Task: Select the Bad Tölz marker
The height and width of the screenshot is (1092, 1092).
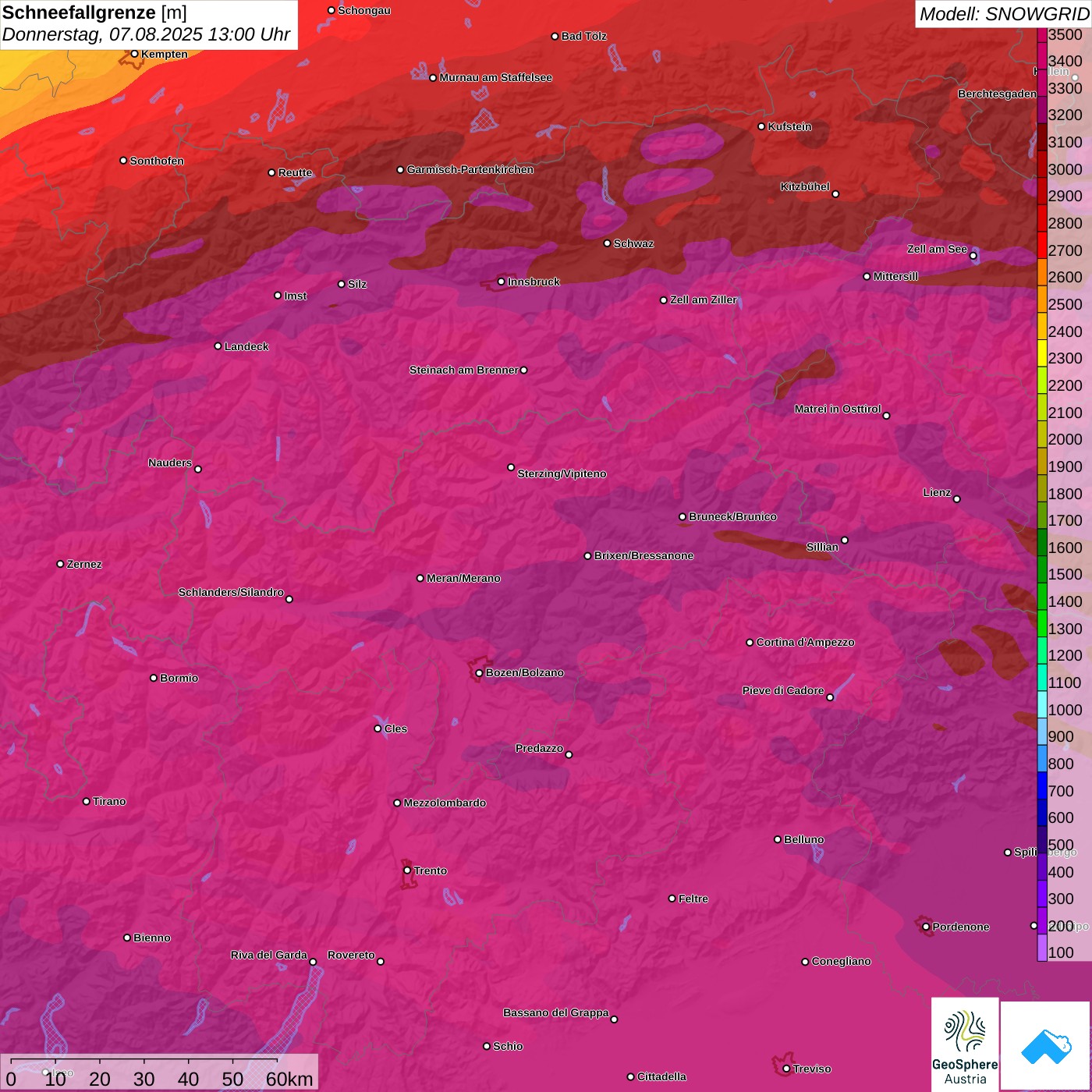Action: pos(555,37)
